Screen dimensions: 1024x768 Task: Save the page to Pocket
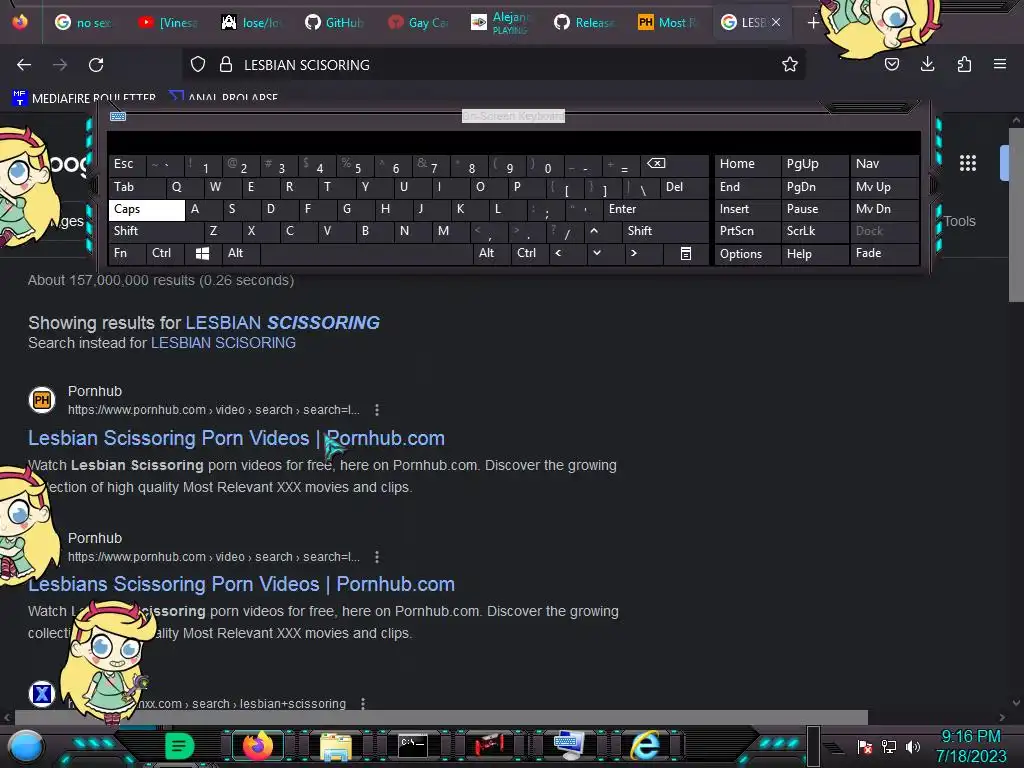tap(891, 64)
